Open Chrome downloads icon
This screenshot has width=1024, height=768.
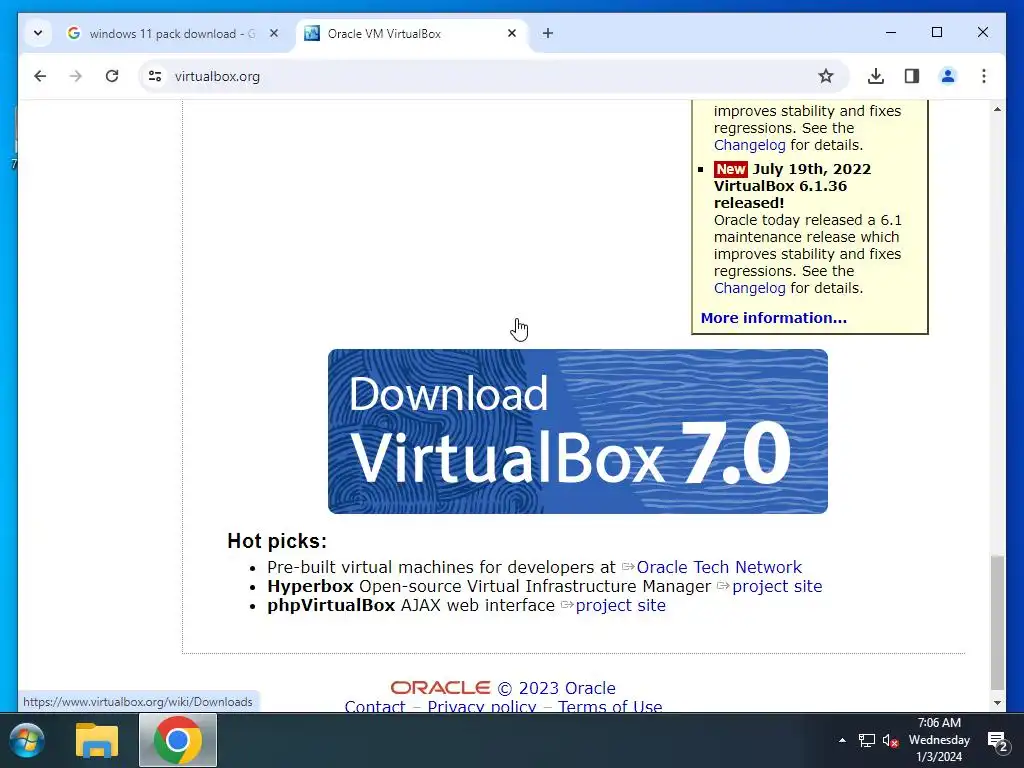click(876, 76)
